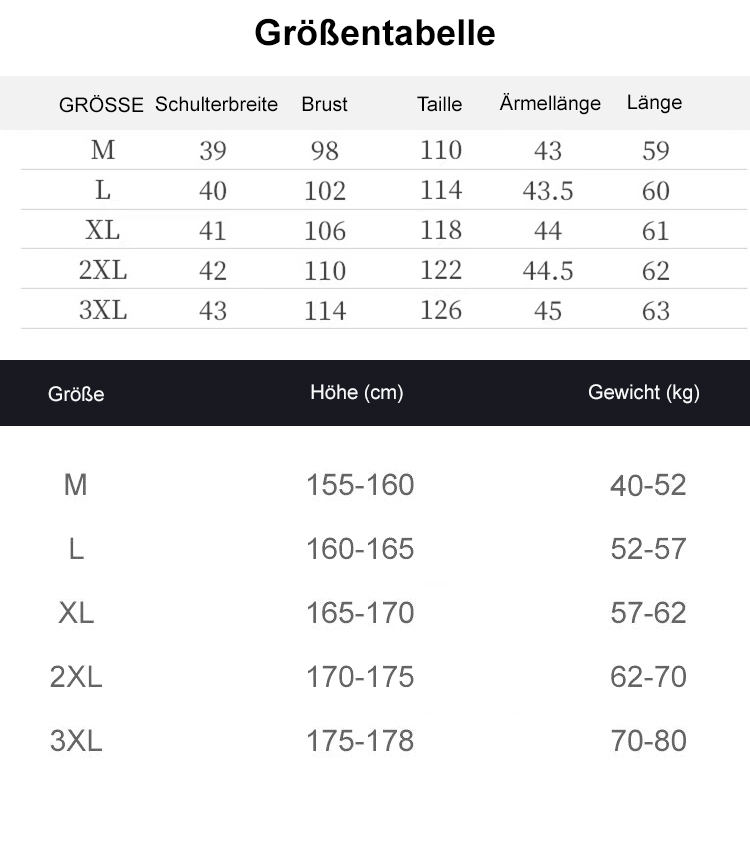This screenshot has width=750, height=856.
Task: Click the 57-62 weight range
Action: pos(648,613)
